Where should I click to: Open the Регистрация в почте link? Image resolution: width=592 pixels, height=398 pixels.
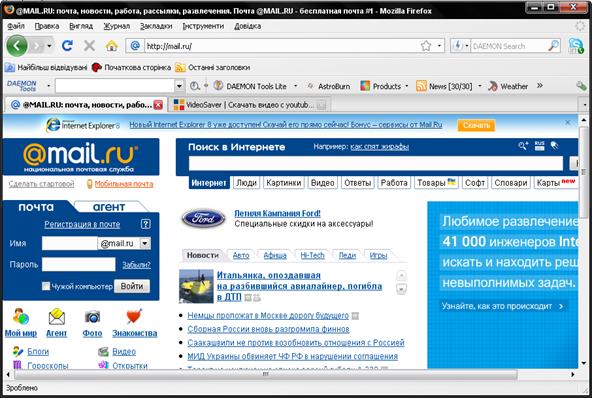82,224
